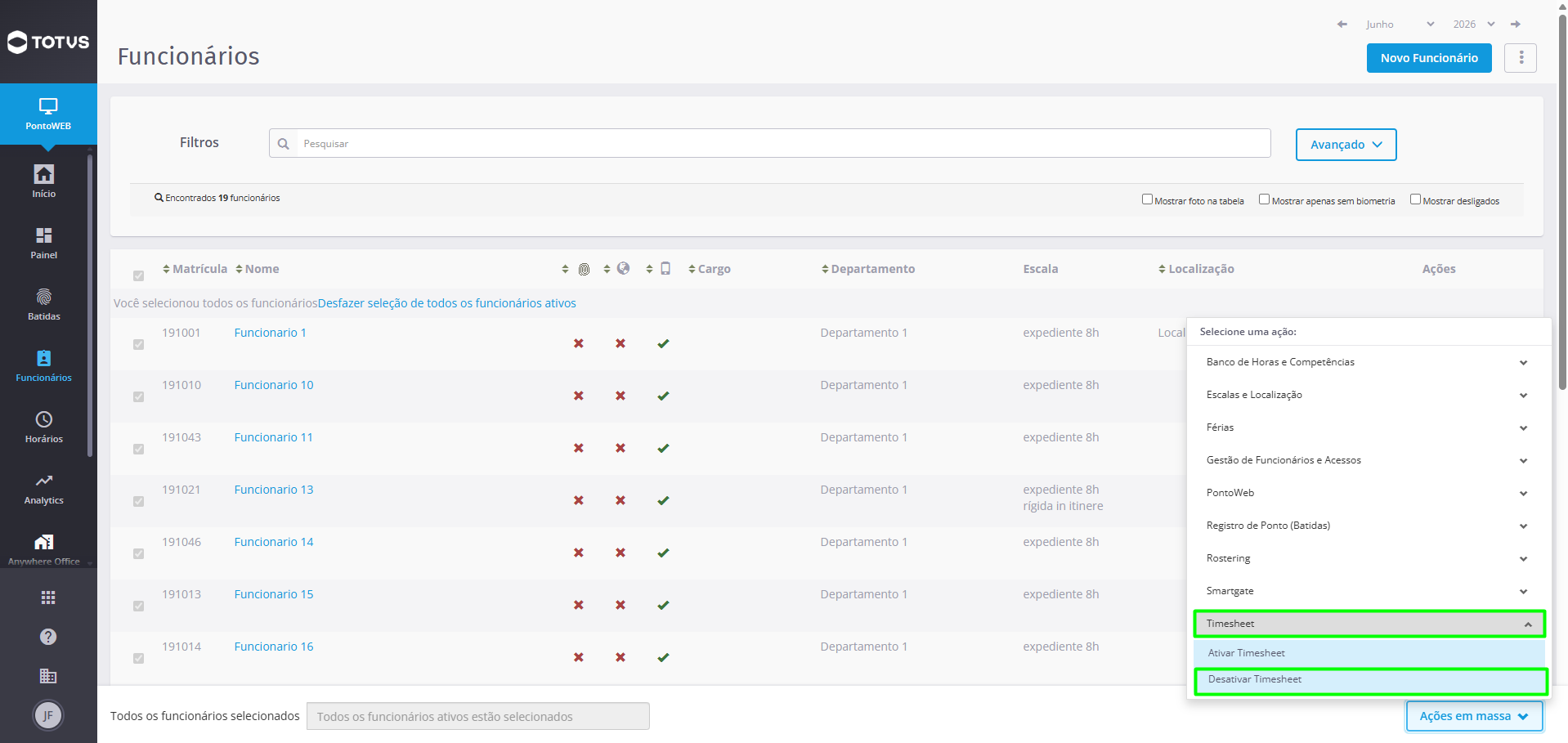The height and width of the screenshot is (743, 1568).
Task: Open the three-dot more options button
Action: point(1521,58)
